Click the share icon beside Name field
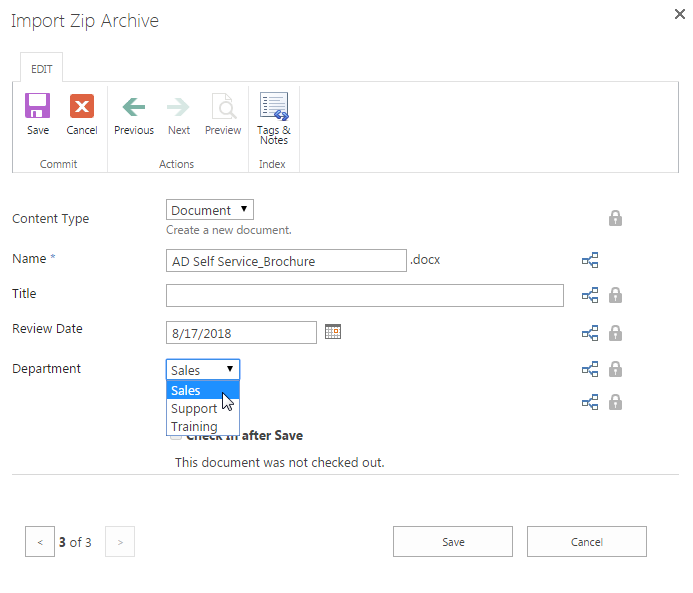Screen dimensions: 693x593 click(590, 260)
